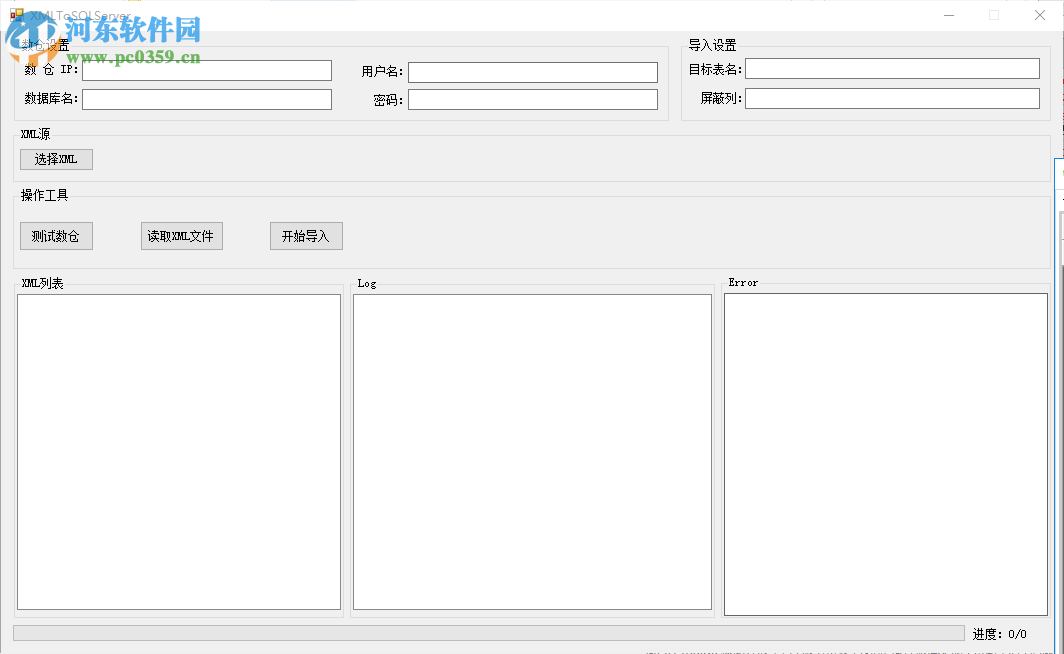Click the 测试数仓 connection test button

click(x=56, y=236)
